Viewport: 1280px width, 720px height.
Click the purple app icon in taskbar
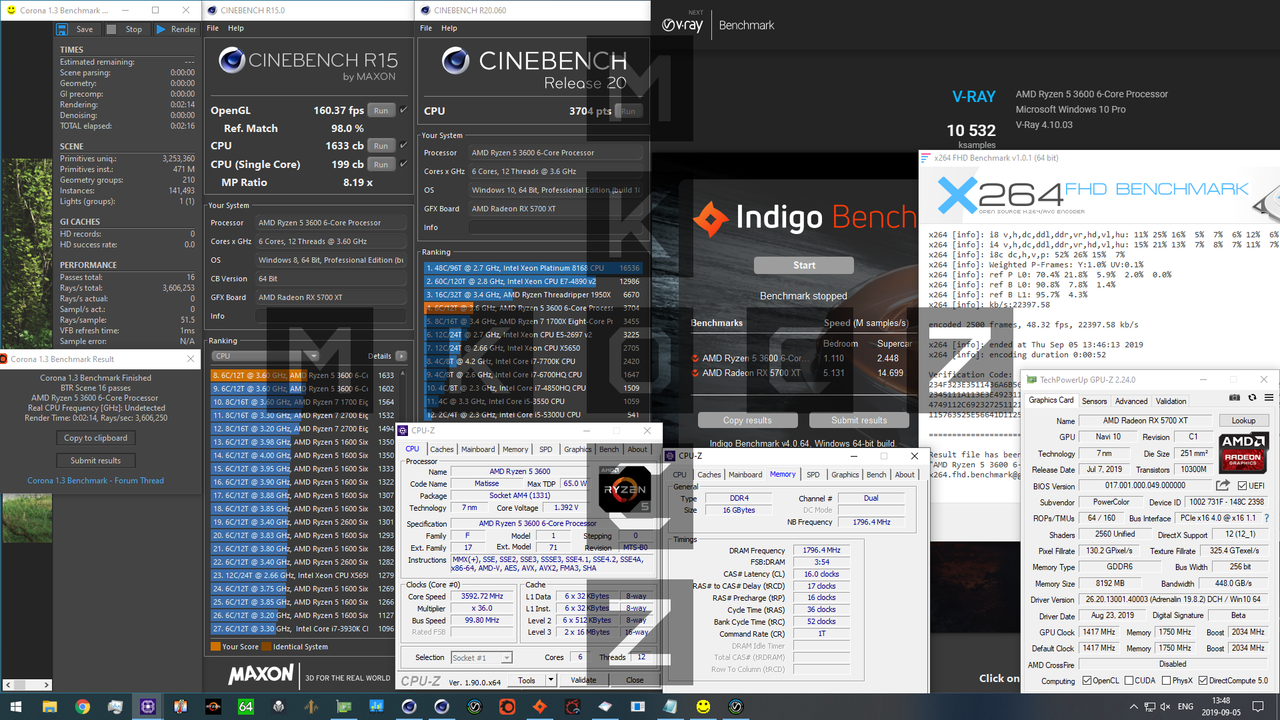pos(148,706)
